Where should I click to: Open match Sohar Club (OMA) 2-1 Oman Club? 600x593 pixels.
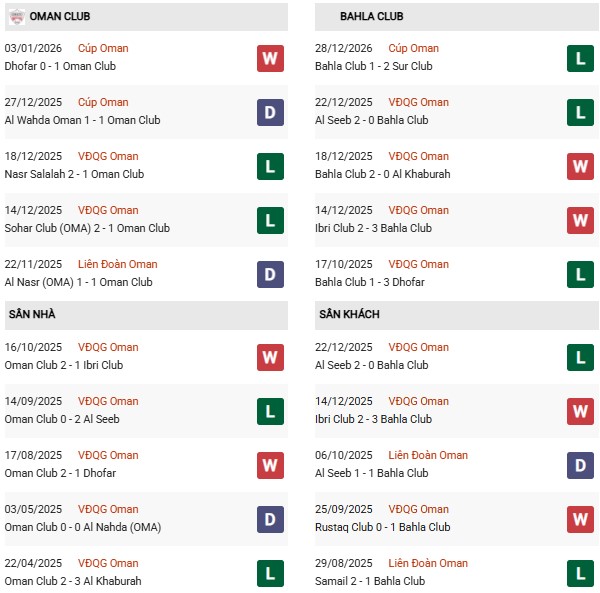87,228
